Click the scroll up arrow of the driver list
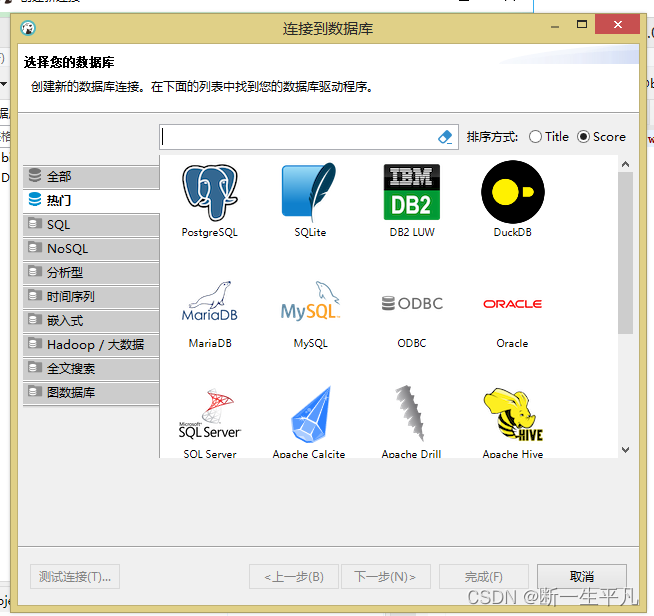 (625, 164)
